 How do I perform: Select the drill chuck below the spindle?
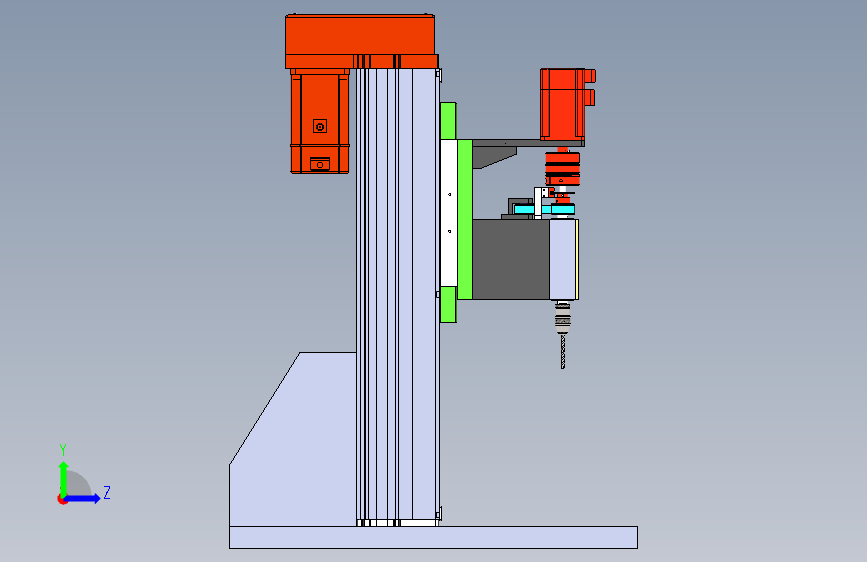tap(563, 319)
